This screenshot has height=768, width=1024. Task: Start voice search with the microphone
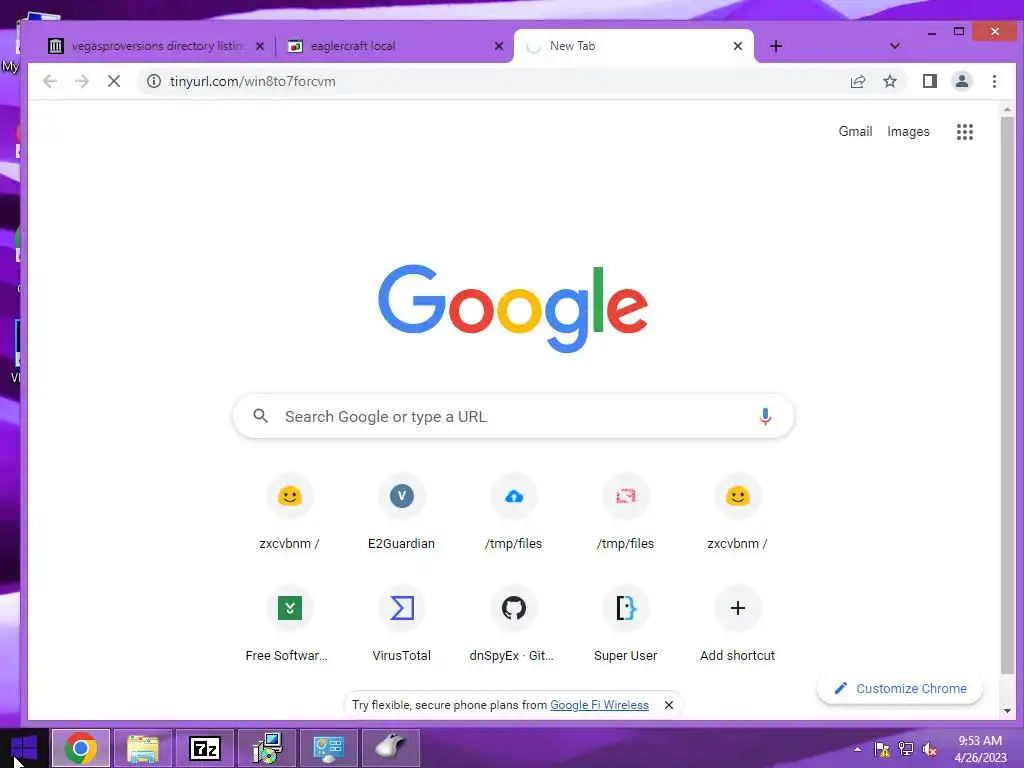765,417
